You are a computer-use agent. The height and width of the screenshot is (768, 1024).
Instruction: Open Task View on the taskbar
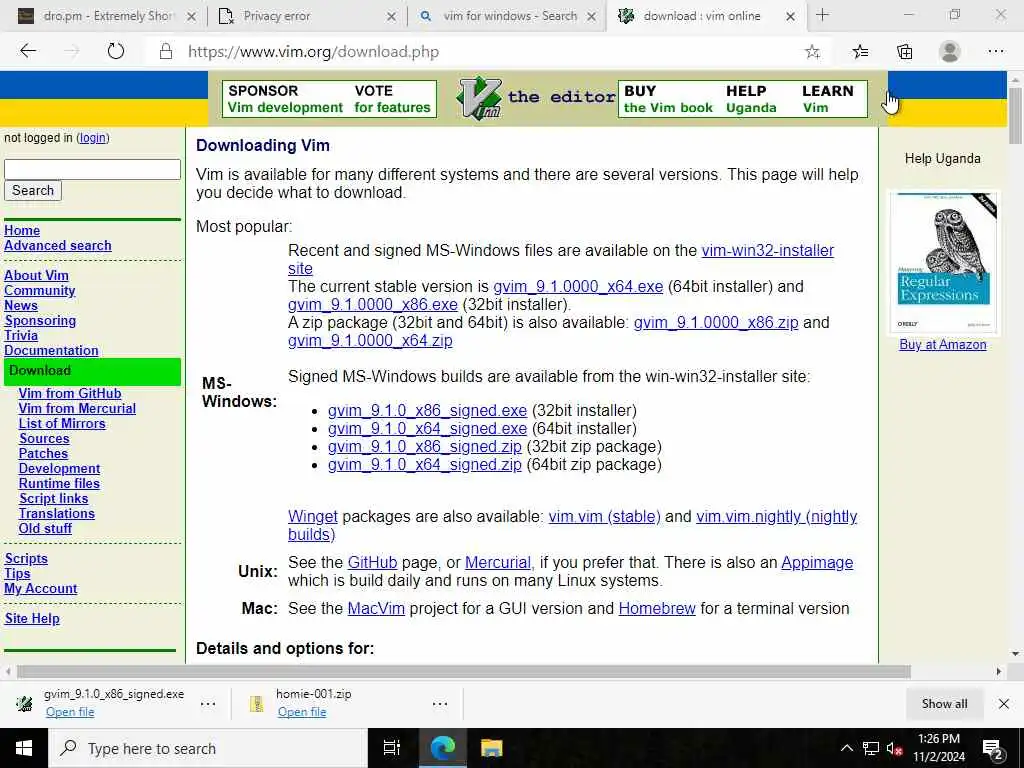pos(392,748)
